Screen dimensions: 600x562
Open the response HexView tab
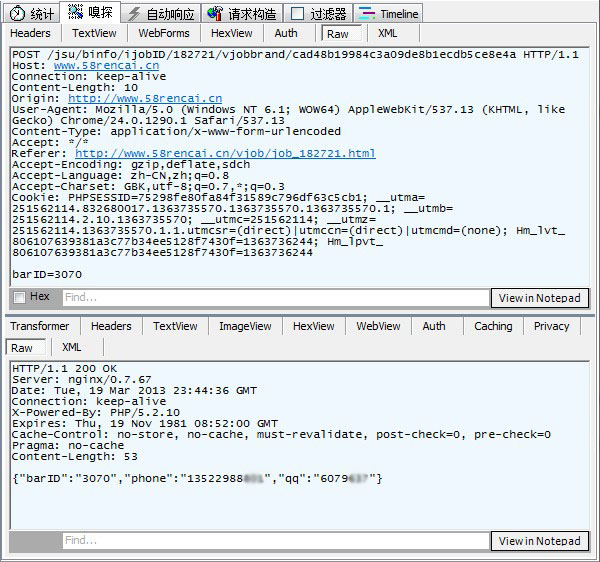[x=314, y=326]
